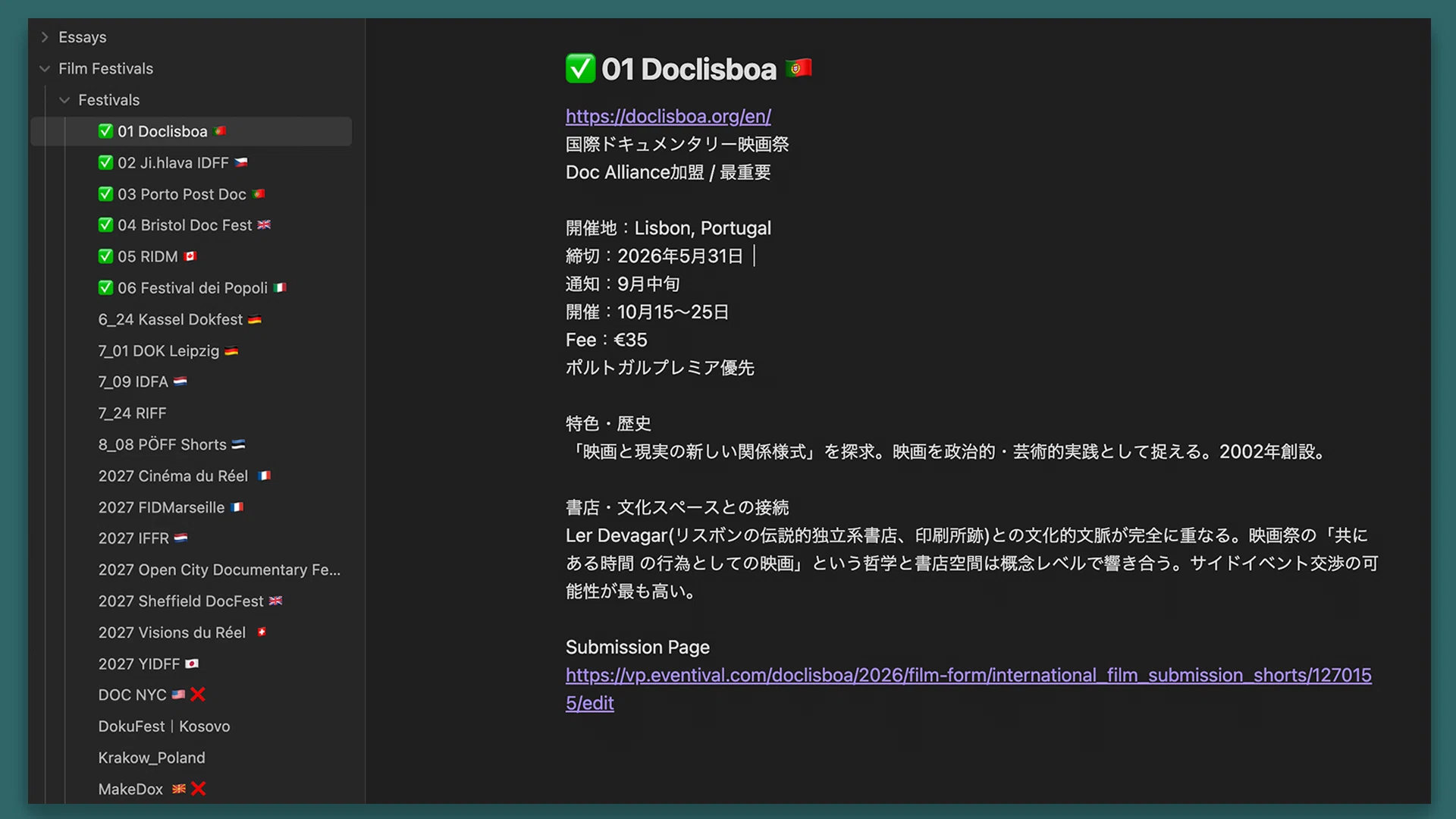
Task: Click the 特色・歴史 heading
Action: (x=608, y=424)
